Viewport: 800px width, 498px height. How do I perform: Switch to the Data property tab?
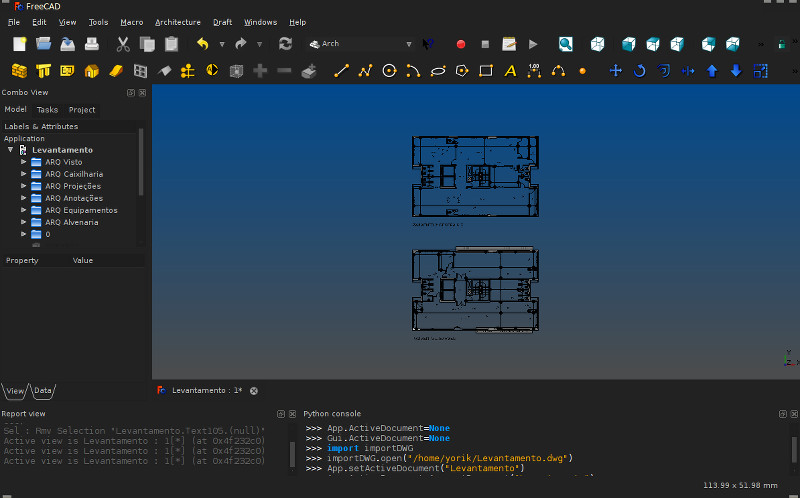tap(43, 390)
